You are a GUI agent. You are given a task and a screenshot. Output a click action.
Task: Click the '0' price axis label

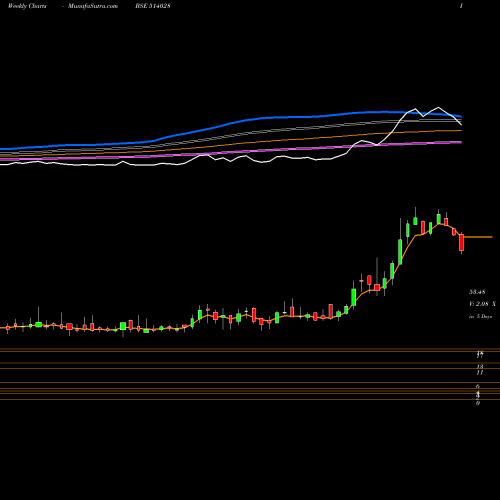tap(478, 403)
